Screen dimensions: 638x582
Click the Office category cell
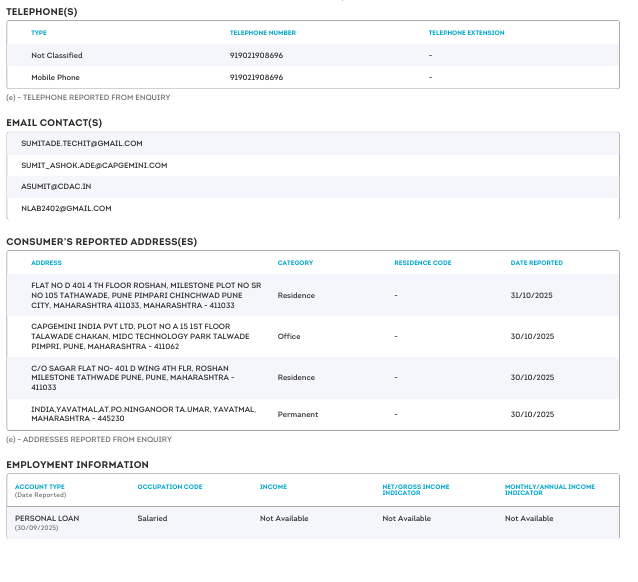coord(289,336)
